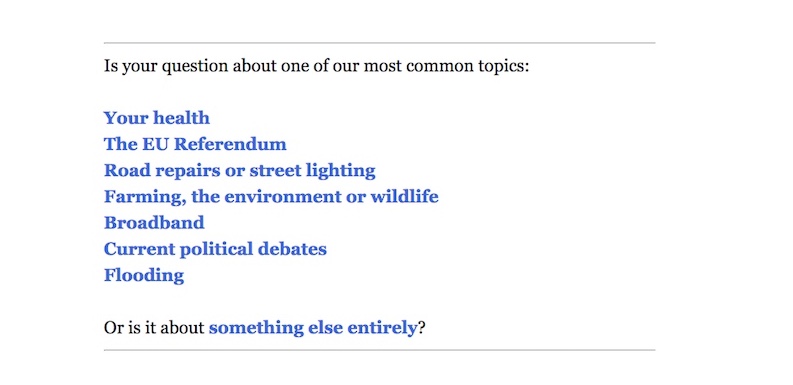Click the top horizontal divider line
Image resolution: width=793 pixels, height=385 pixels.
point(379,43)
